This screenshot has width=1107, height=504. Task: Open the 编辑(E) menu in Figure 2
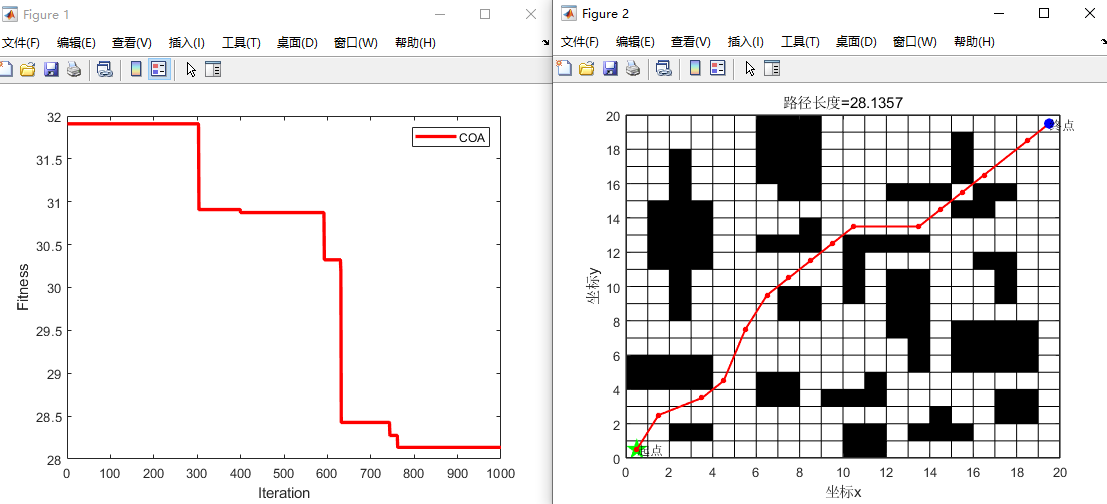click(x=635, y=42)
